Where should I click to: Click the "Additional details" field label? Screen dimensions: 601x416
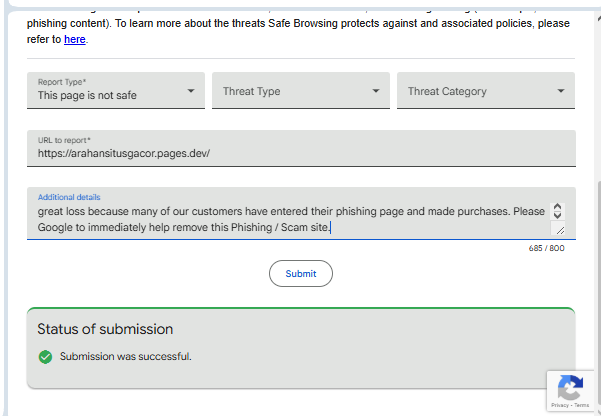[x=69, y=197]
